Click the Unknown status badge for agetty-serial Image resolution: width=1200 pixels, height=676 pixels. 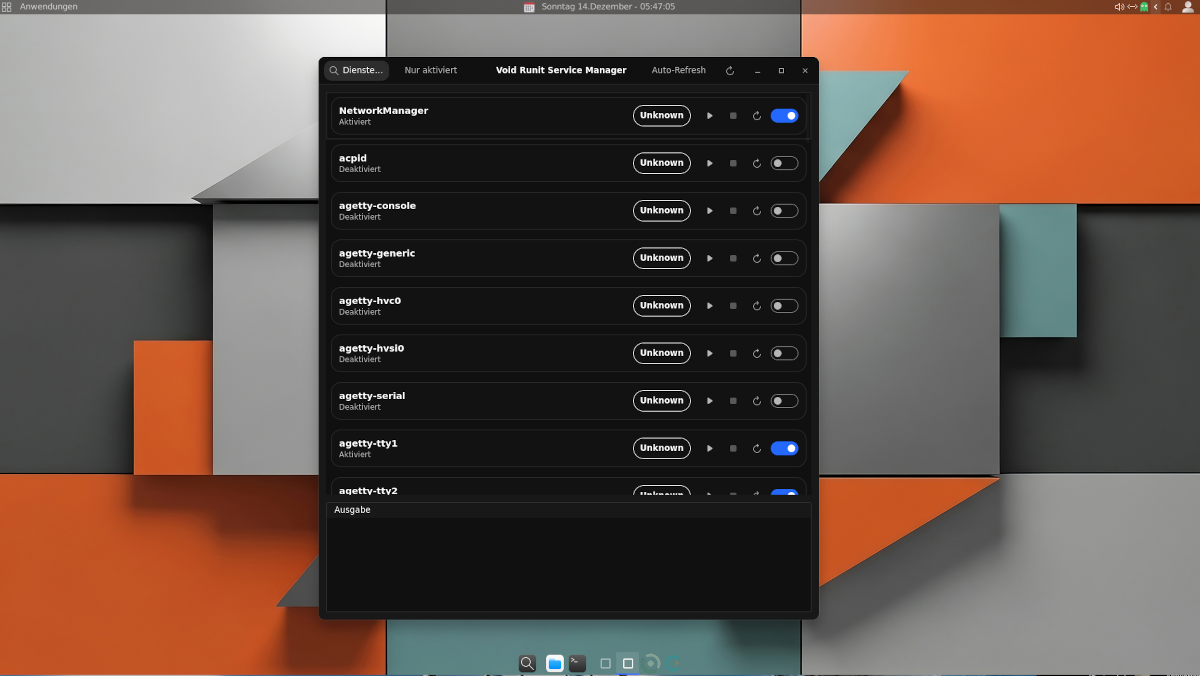(x=662, y=401)
